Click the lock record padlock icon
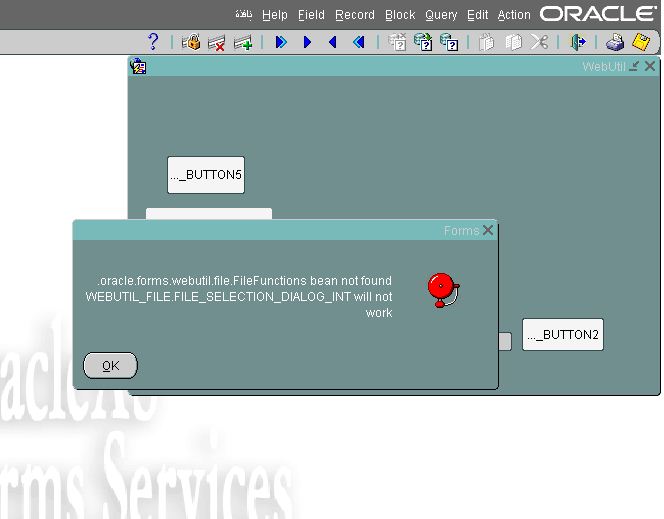This screenshot has height=519, width=664. [x=190, y=42]
